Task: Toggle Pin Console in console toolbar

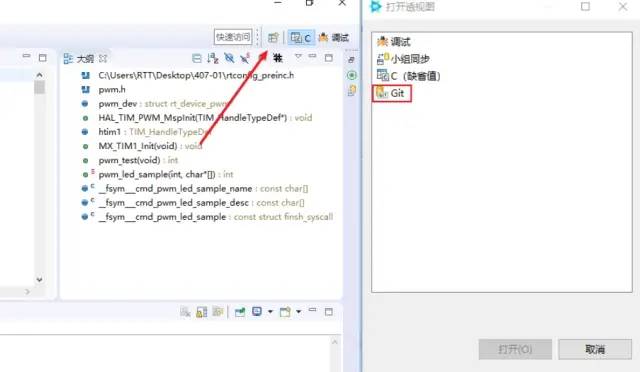Action: (240, 312)
